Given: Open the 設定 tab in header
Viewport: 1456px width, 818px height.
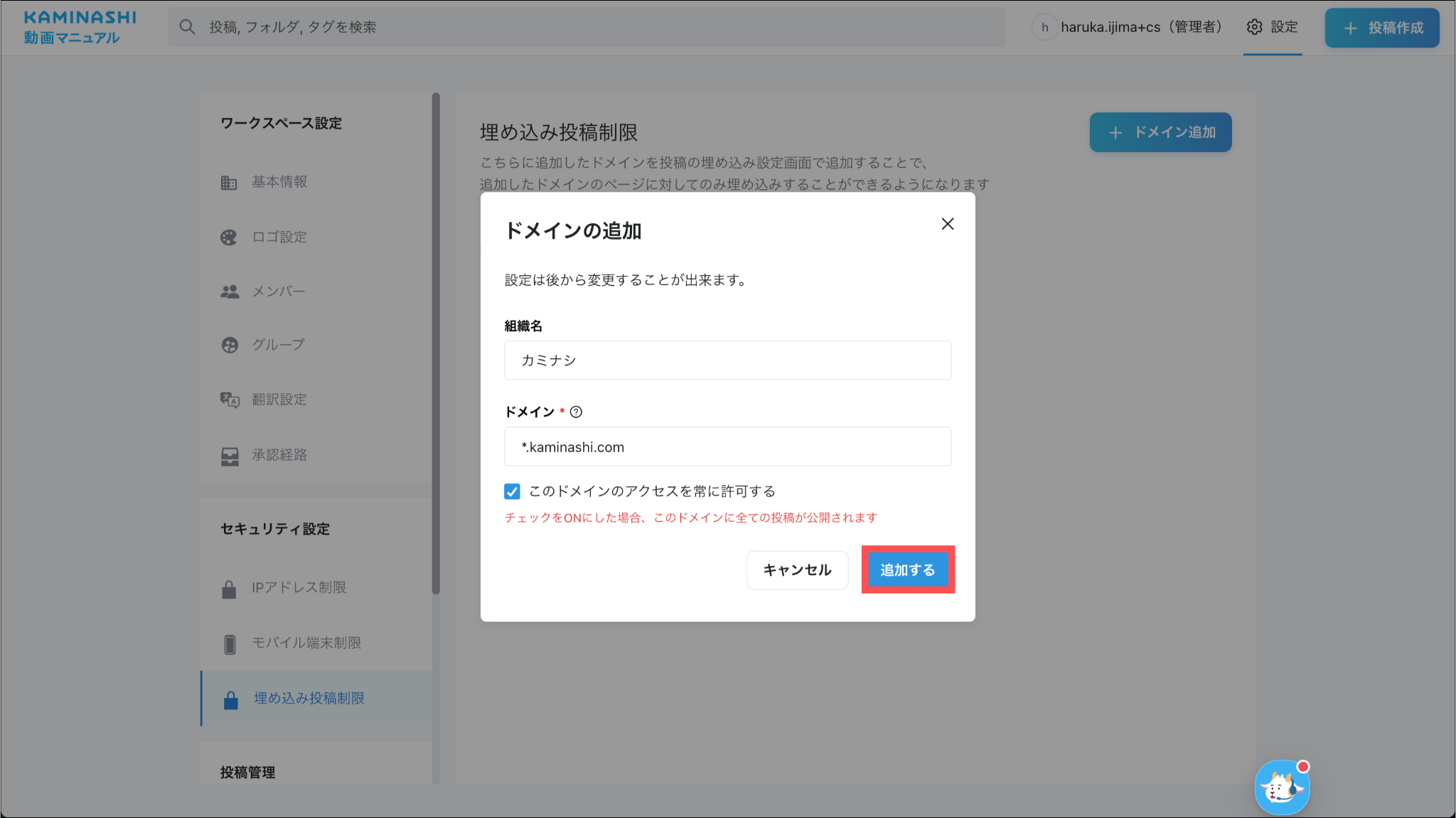Looking at the screenshot, I should click(1273, 27).
